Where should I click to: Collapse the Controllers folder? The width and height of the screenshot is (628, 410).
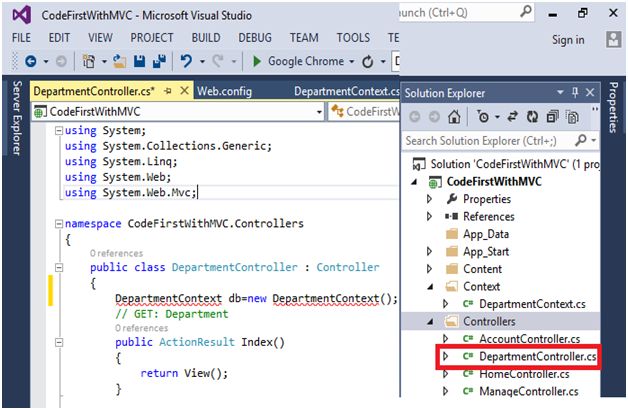[430, 322]
